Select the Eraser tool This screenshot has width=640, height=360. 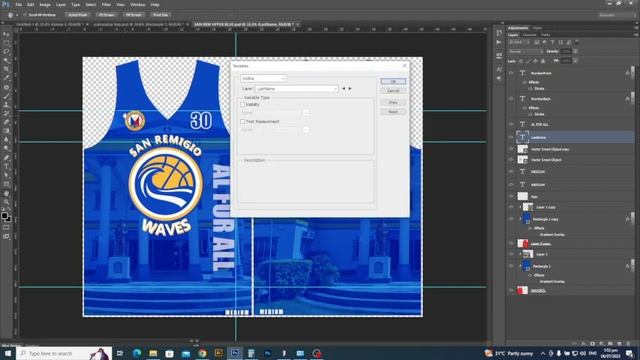(x=6, y=122)
